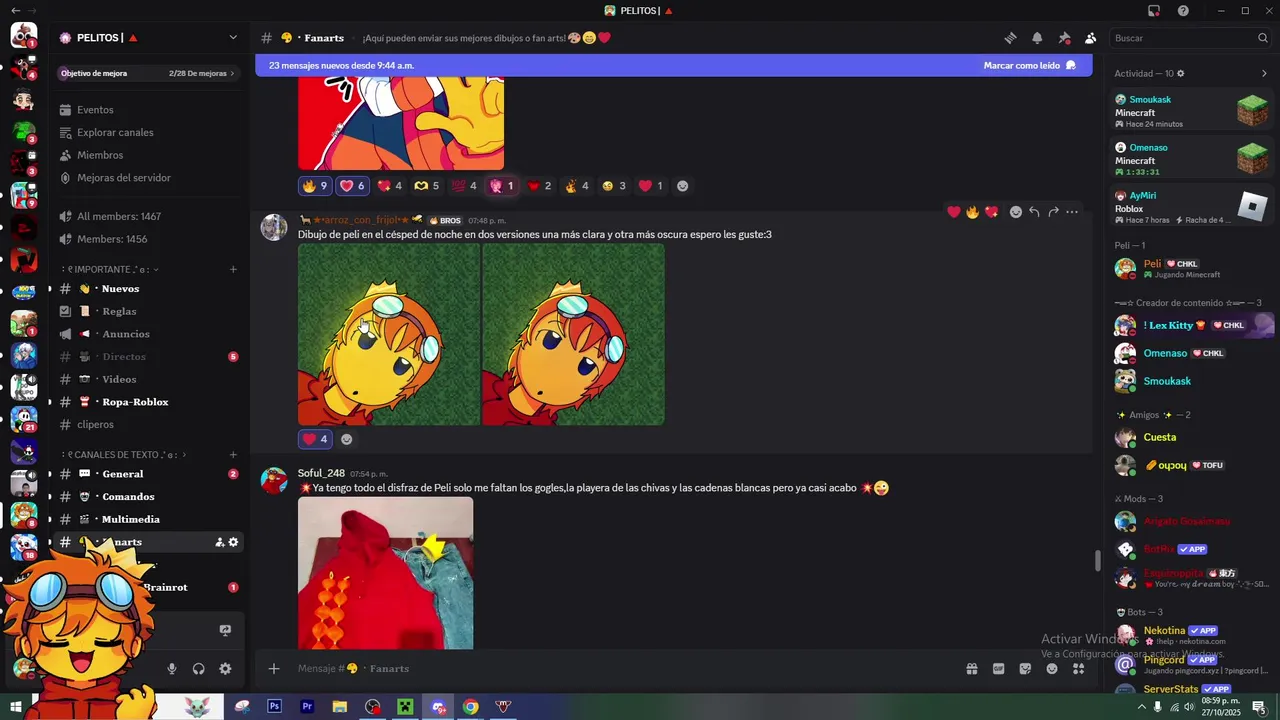Open the emoji picker in message bar
This screenshot has width=1280, height=720.
tap(1052, 669)
